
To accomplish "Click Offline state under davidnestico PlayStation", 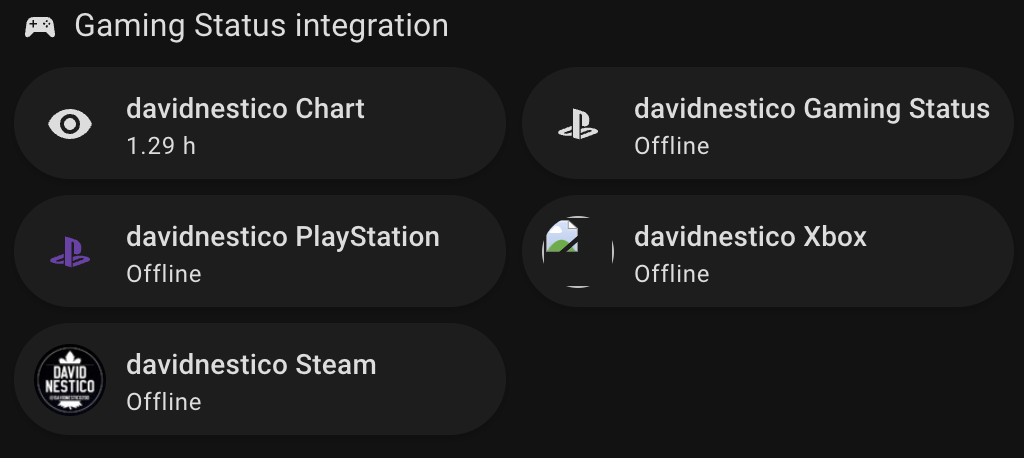I will (x=163, y=274).
